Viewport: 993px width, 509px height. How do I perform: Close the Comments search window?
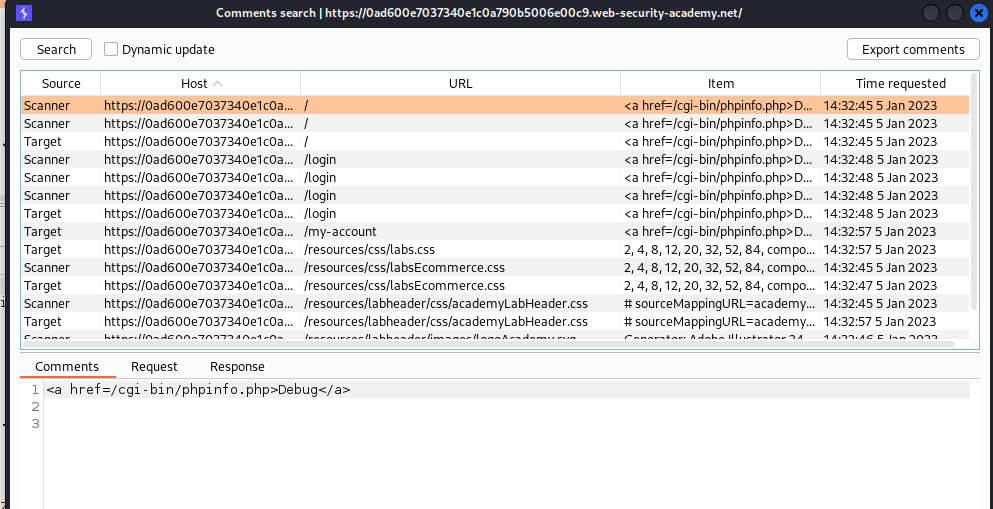point(977,13)
